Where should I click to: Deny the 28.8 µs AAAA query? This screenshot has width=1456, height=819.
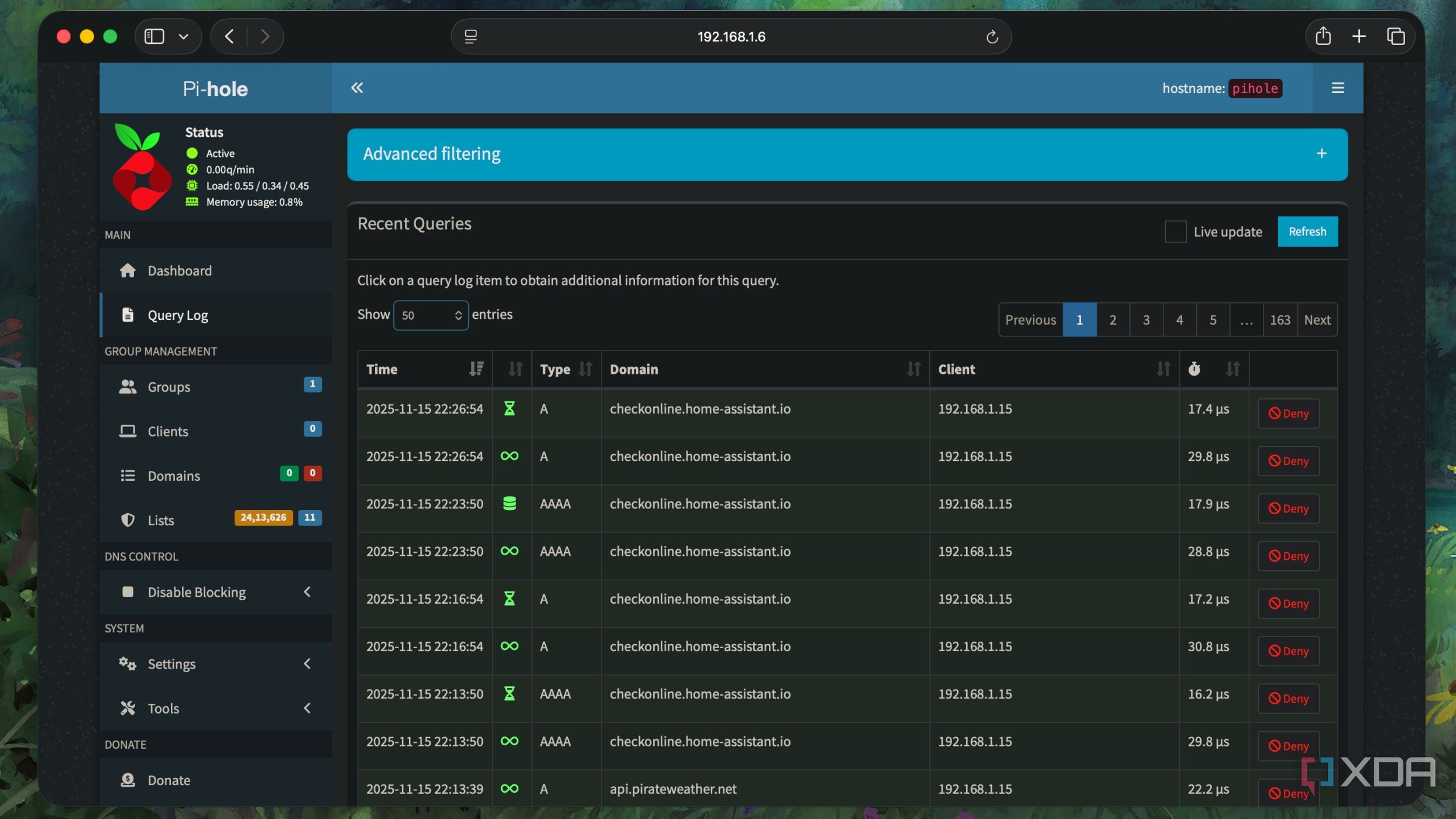click(x=1288, y=556)
